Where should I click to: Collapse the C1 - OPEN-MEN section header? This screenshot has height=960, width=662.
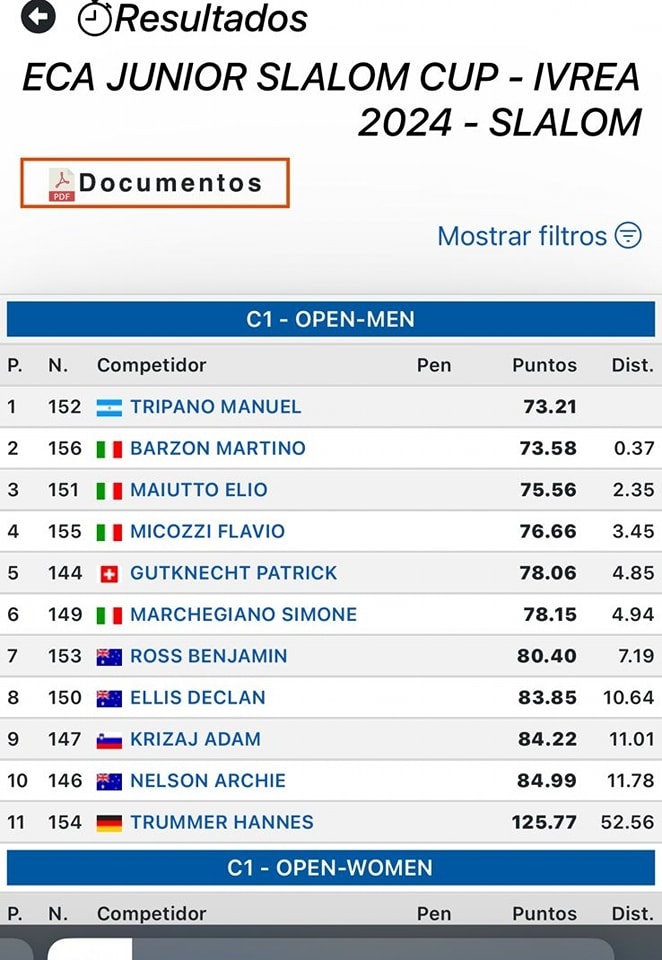(x=331, y=319)
